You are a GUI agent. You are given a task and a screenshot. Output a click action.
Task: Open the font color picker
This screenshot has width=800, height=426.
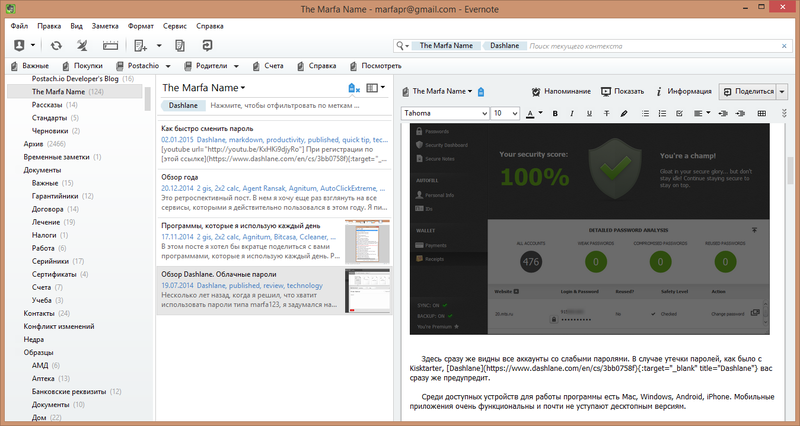click(534, 113)
